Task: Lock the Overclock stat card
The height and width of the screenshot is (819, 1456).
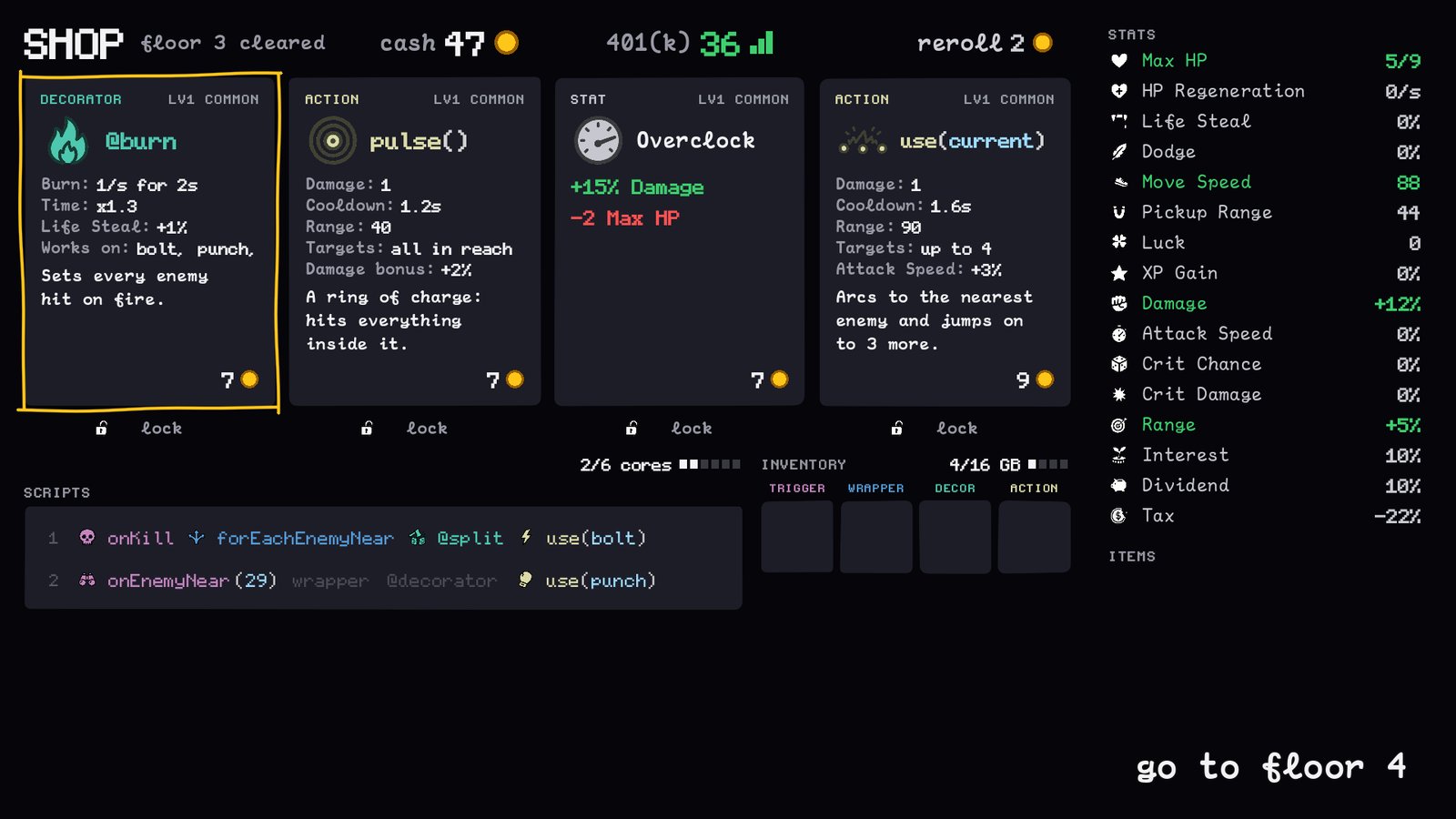Action: tap(669, 428)
